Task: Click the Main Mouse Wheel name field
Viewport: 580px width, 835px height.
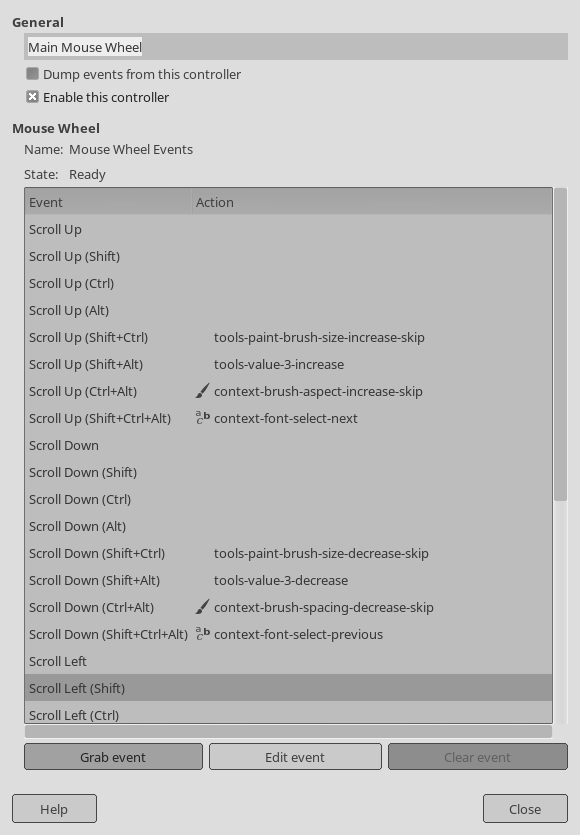Action: click(x=296, y=47)
